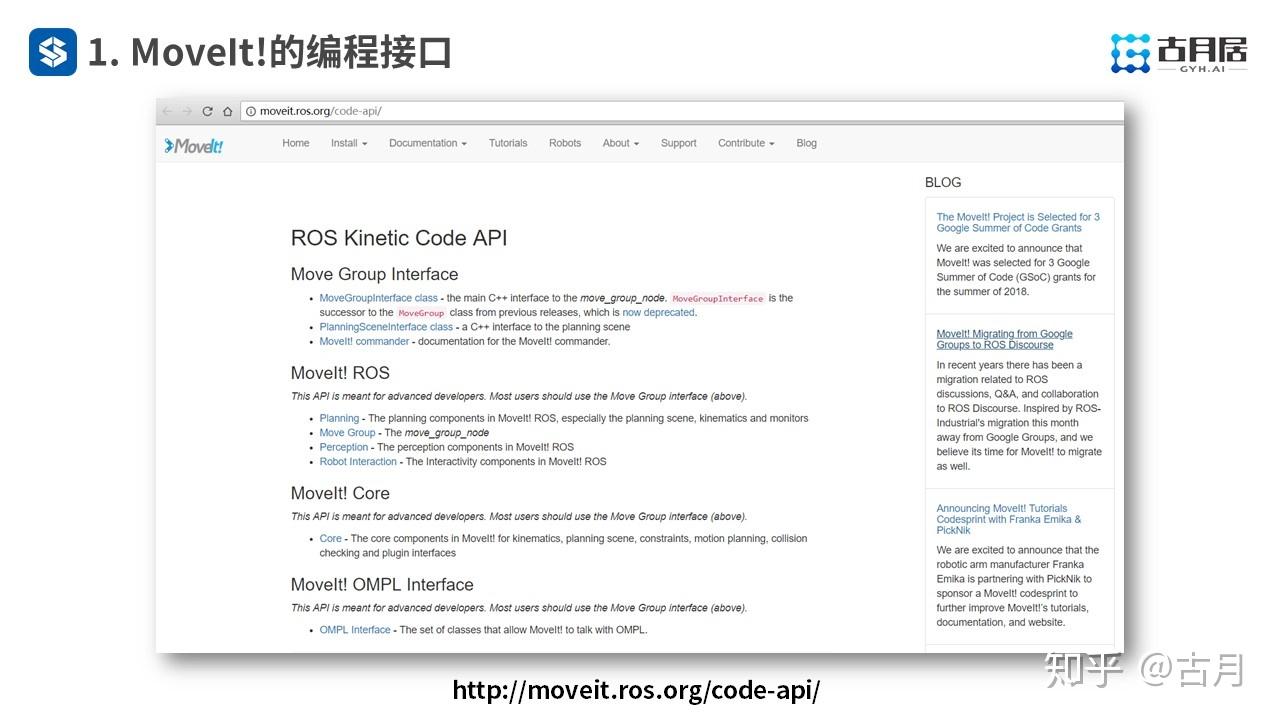Open the OMPL Interface link
This screenshot has width=1280, height=720.
point(354,629)
